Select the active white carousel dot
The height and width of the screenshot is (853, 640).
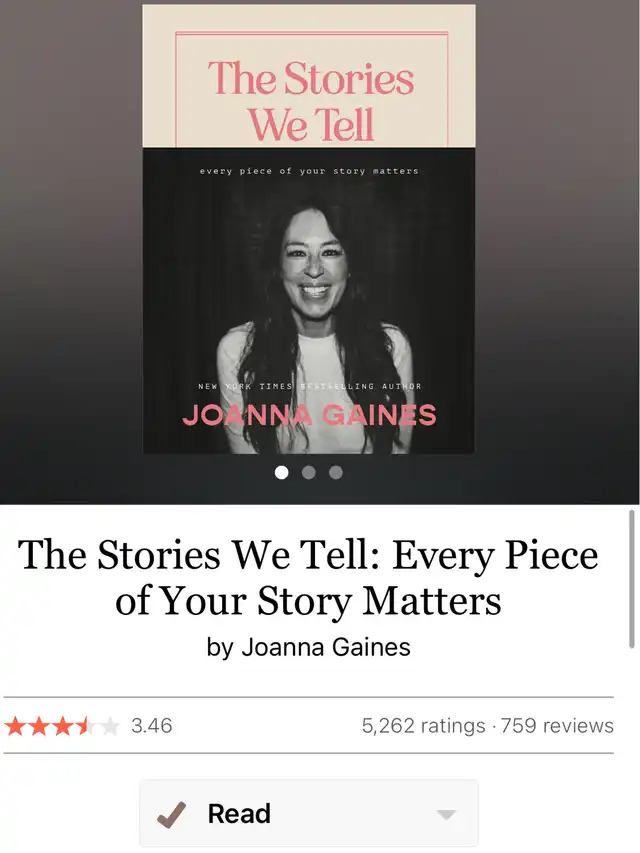click(x=281, y=472)
